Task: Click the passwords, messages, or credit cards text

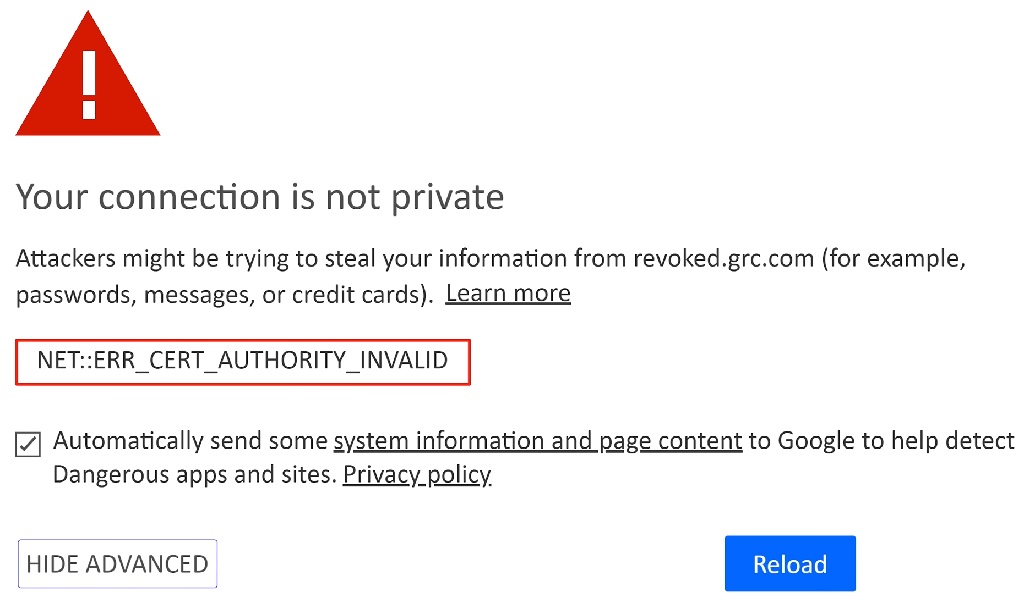Action: click(224, 295)
